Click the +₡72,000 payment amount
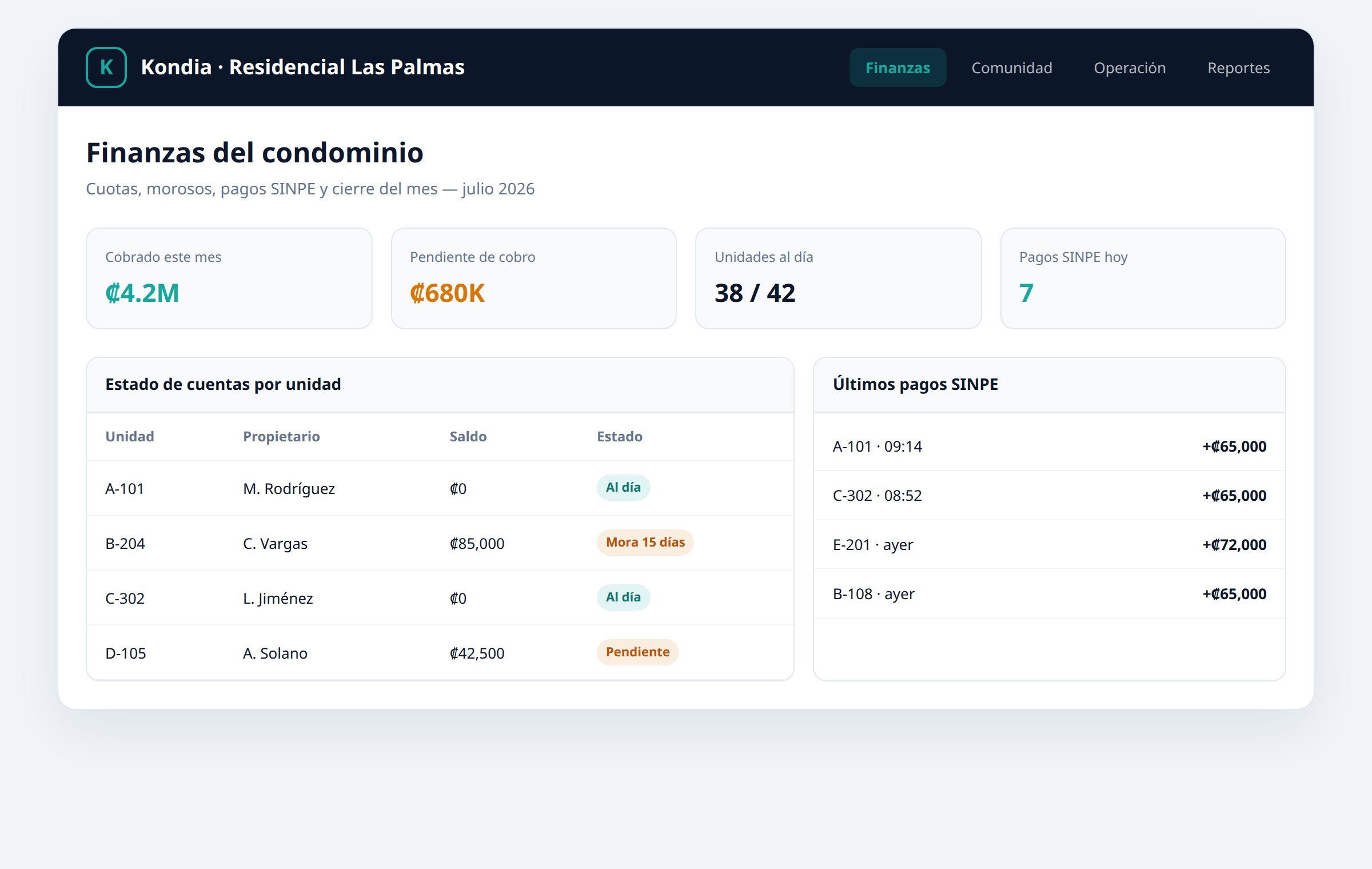The width and height of the screenshot is (1372, 869). tap(1234, 545)
